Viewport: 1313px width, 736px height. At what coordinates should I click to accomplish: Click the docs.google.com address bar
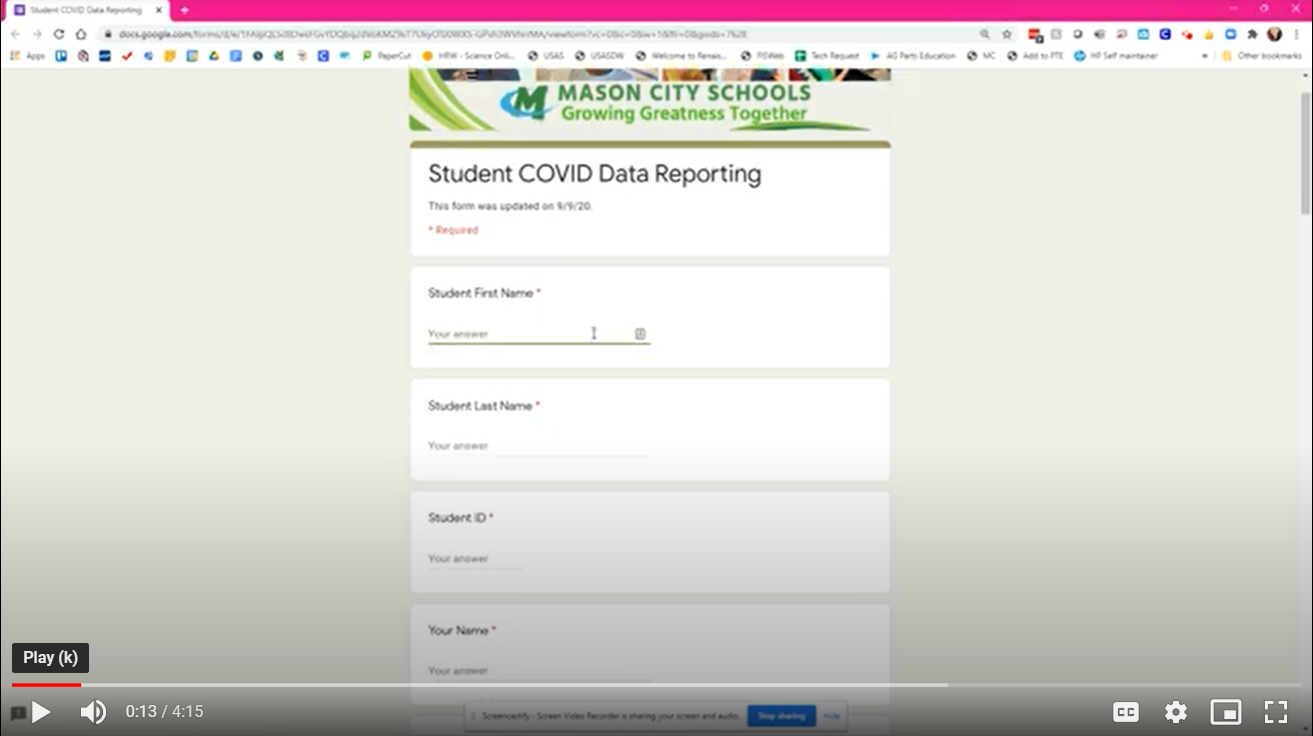(540, 34)
